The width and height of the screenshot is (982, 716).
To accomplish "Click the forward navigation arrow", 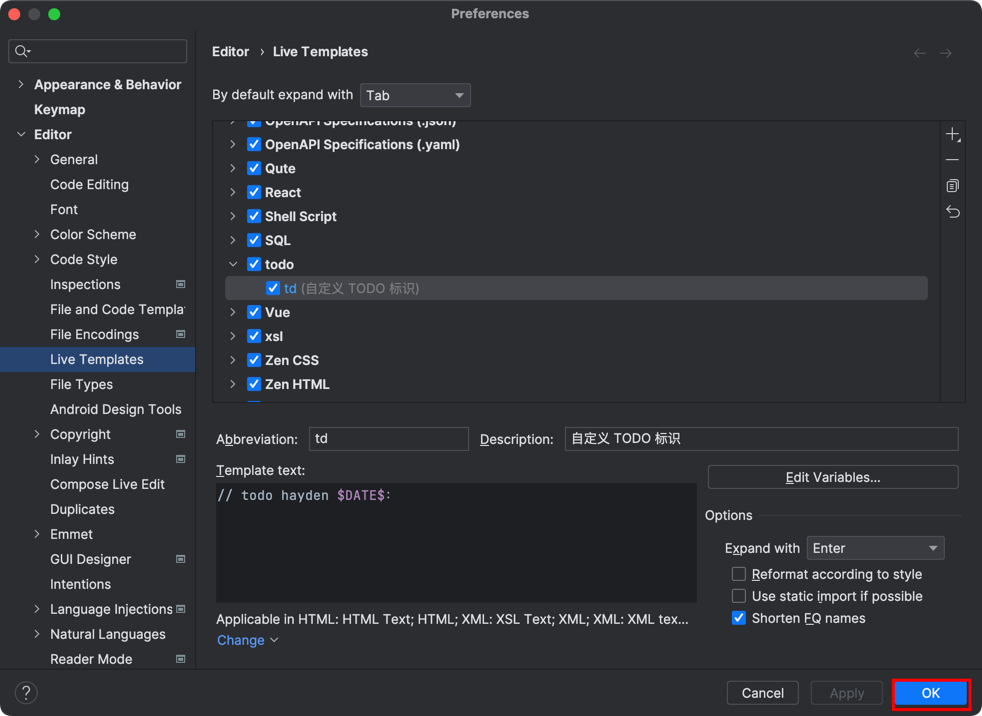I will 945,53.
